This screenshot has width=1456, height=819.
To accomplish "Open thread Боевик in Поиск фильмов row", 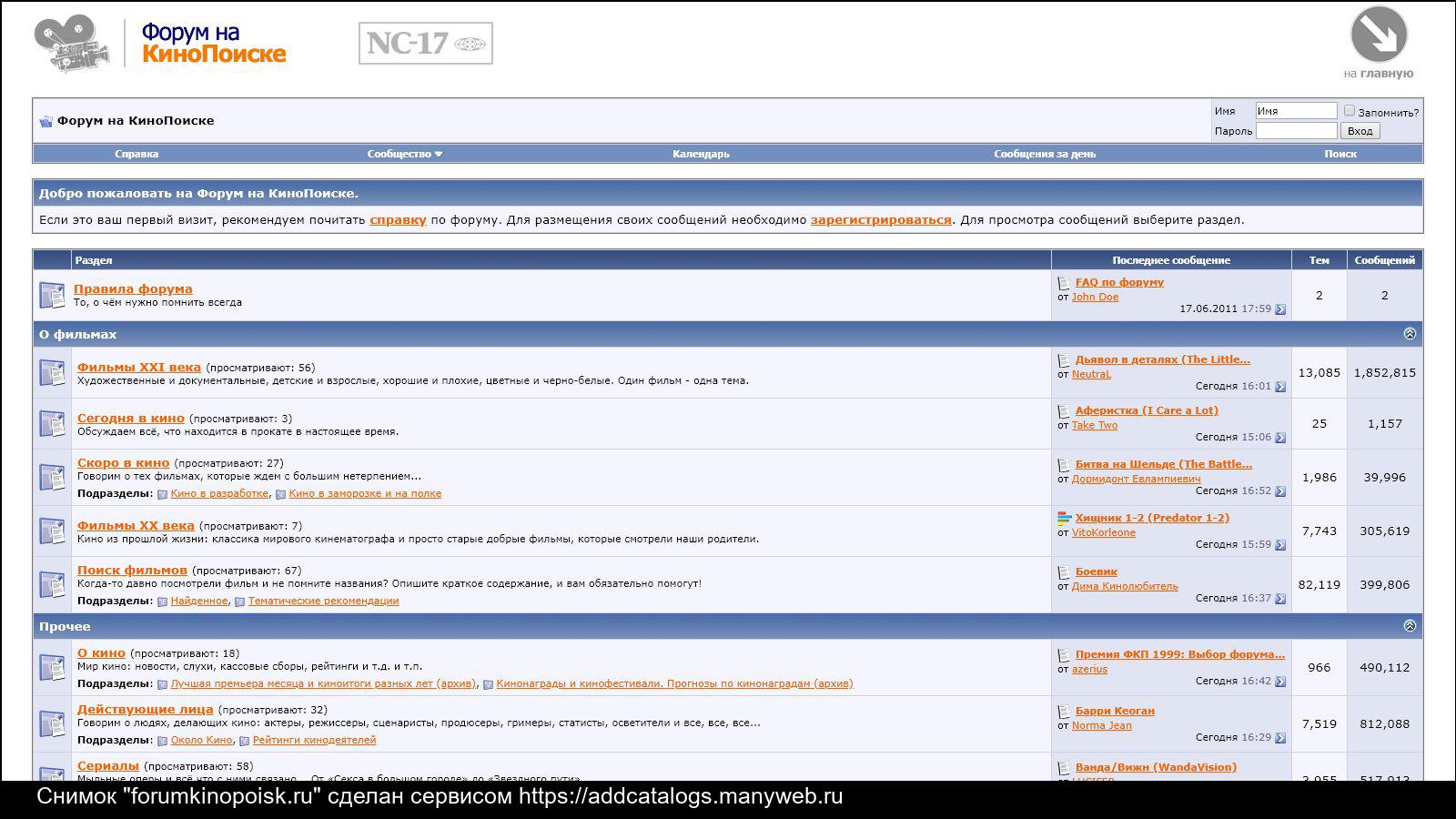I will [x=1097, y=571].
